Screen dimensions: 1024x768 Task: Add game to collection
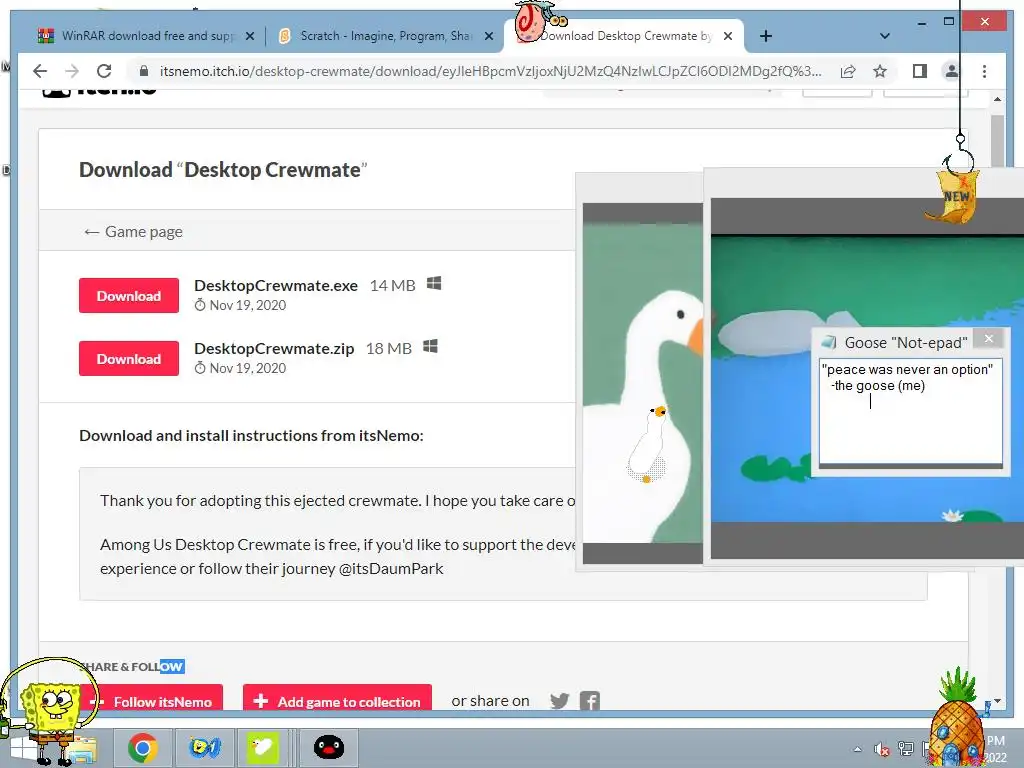click(x=337, y=701)
